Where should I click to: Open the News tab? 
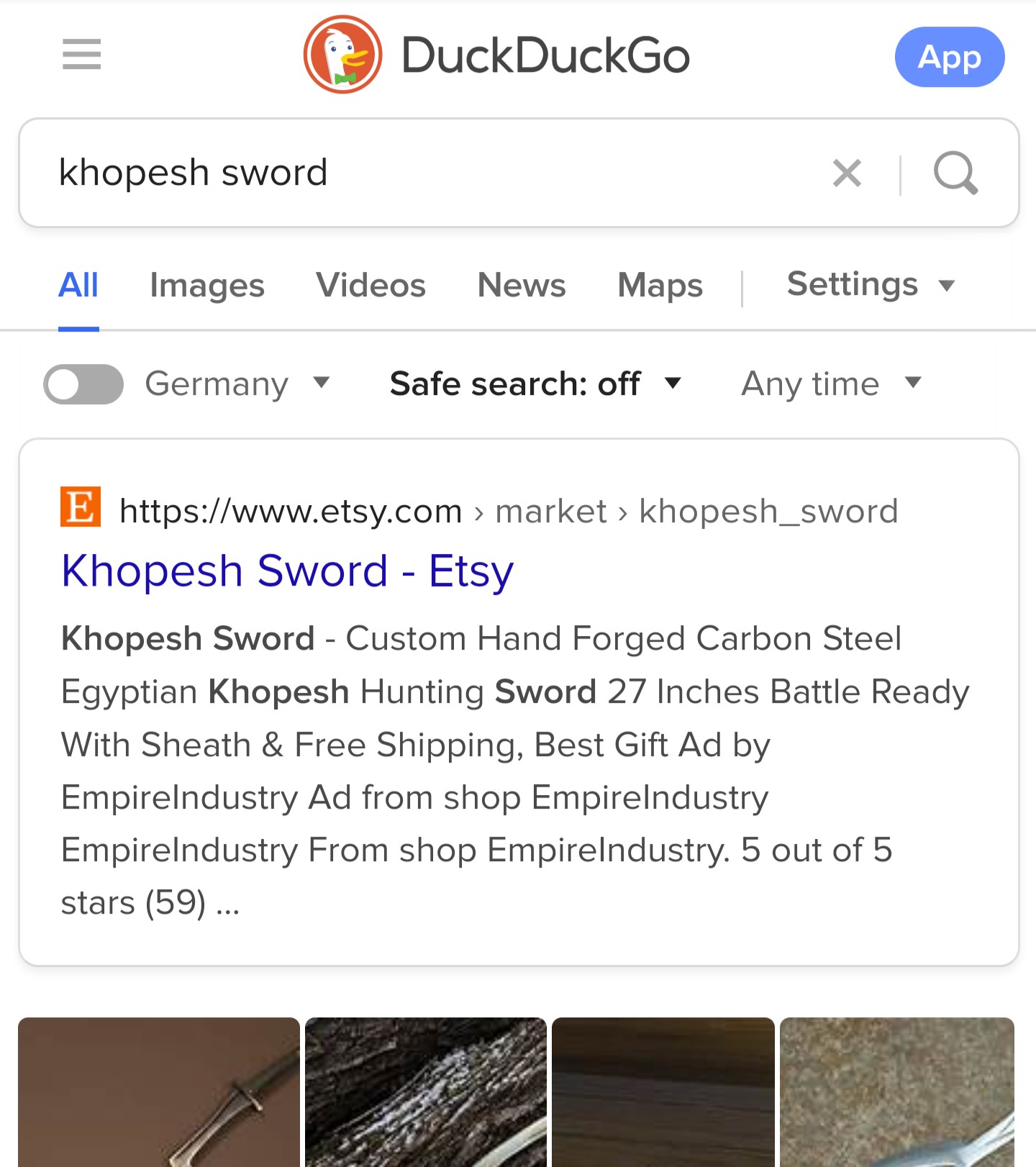(x=522, y=286)
